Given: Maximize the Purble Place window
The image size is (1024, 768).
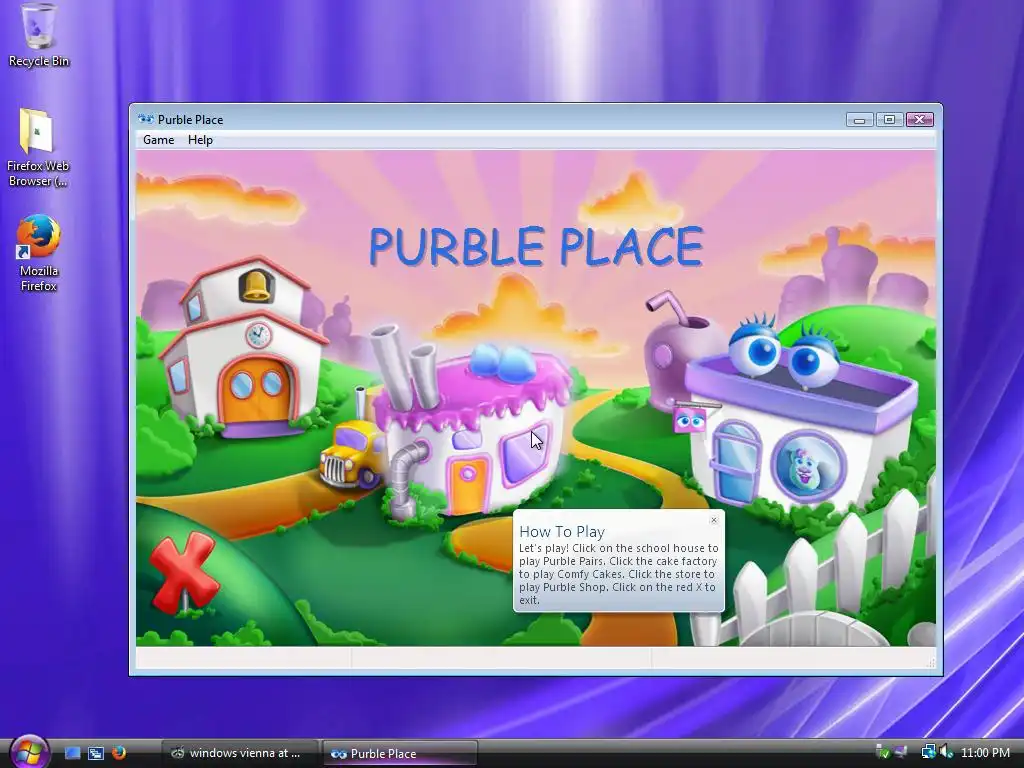Looking at the screenshot, I should tap(889, 120).
